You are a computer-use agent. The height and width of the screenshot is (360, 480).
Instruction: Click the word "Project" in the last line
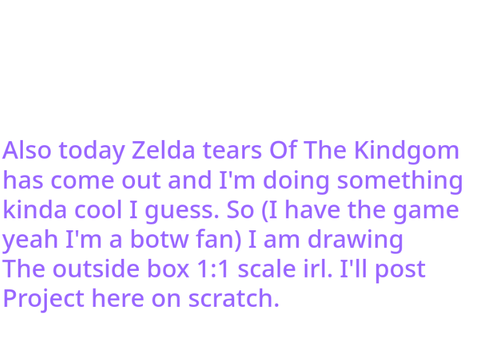click(x=43, y=299)
